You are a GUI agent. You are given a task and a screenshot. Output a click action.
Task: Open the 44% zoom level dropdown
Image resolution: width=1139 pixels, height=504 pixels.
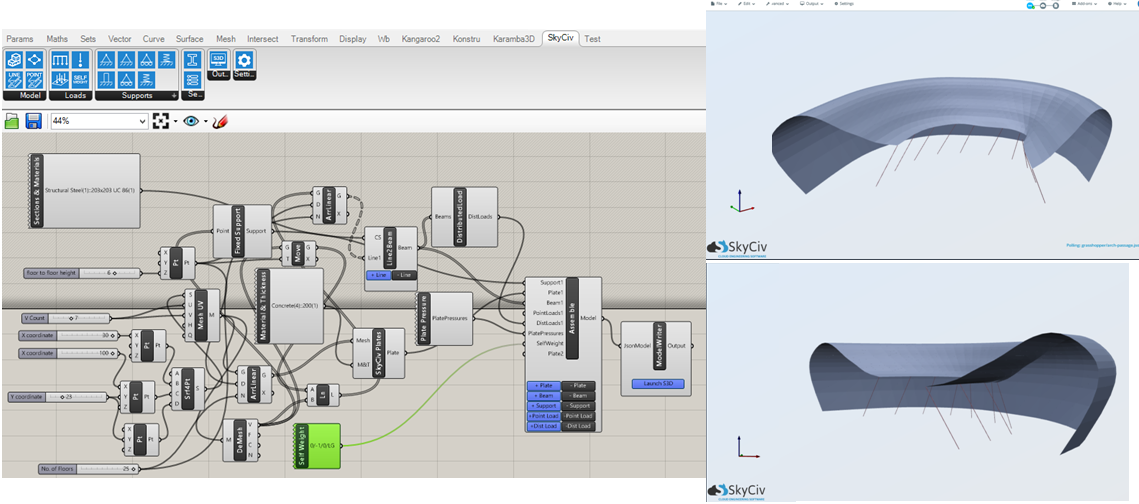[x=141, y=121]
